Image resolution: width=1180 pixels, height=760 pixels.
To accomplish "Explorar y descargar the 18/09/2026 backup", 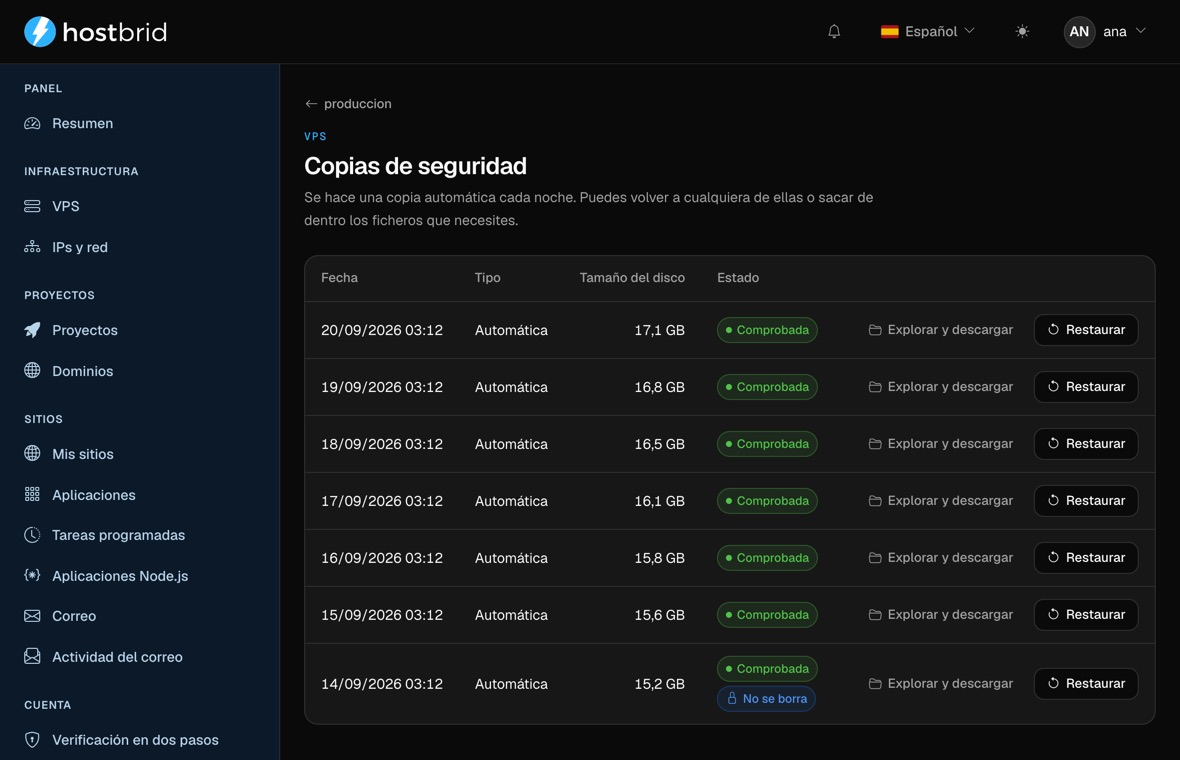I will [x=941, y=444].
